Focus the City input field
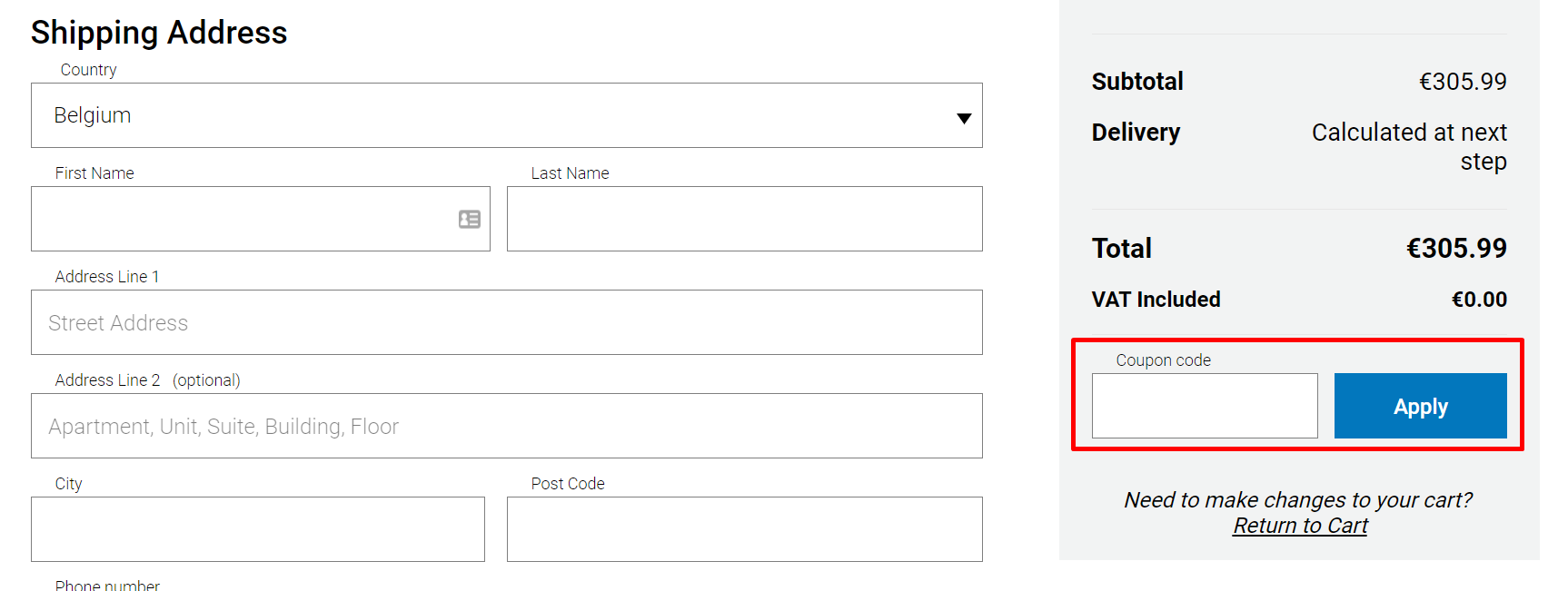The width and height of the screenshot is (1568, 591). [x=258, y=529]
